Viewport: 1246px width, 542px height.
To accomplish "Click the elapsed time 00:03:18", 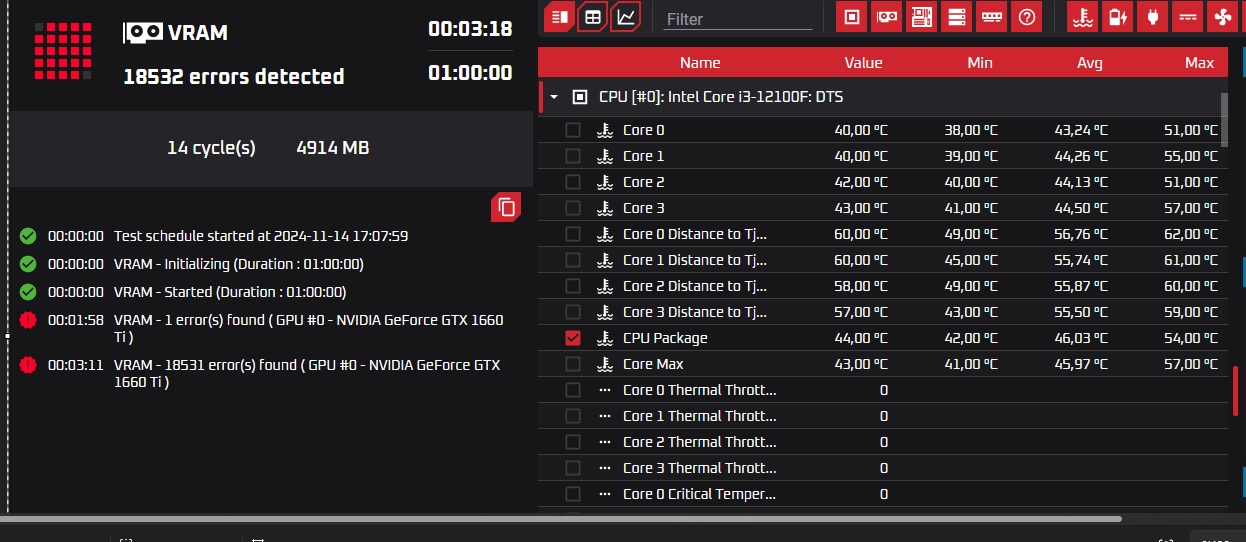I will click(x=470, y=28).
